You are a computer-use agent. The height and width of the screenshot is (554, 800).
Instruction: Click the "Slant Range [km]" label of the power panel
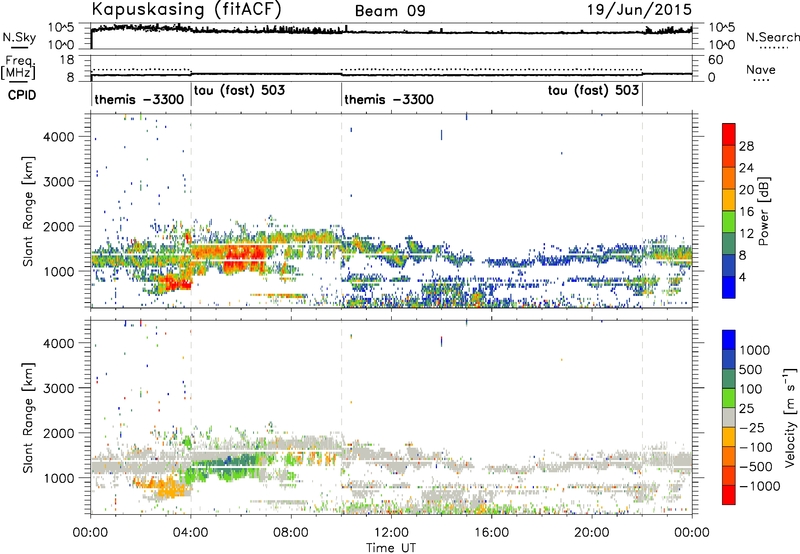(28, 211)
